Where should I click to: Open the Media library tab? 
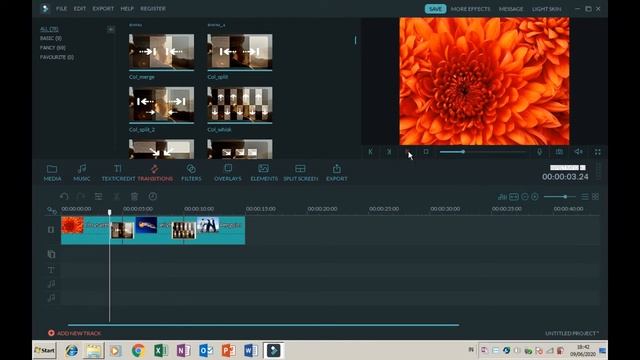(52, 173)
